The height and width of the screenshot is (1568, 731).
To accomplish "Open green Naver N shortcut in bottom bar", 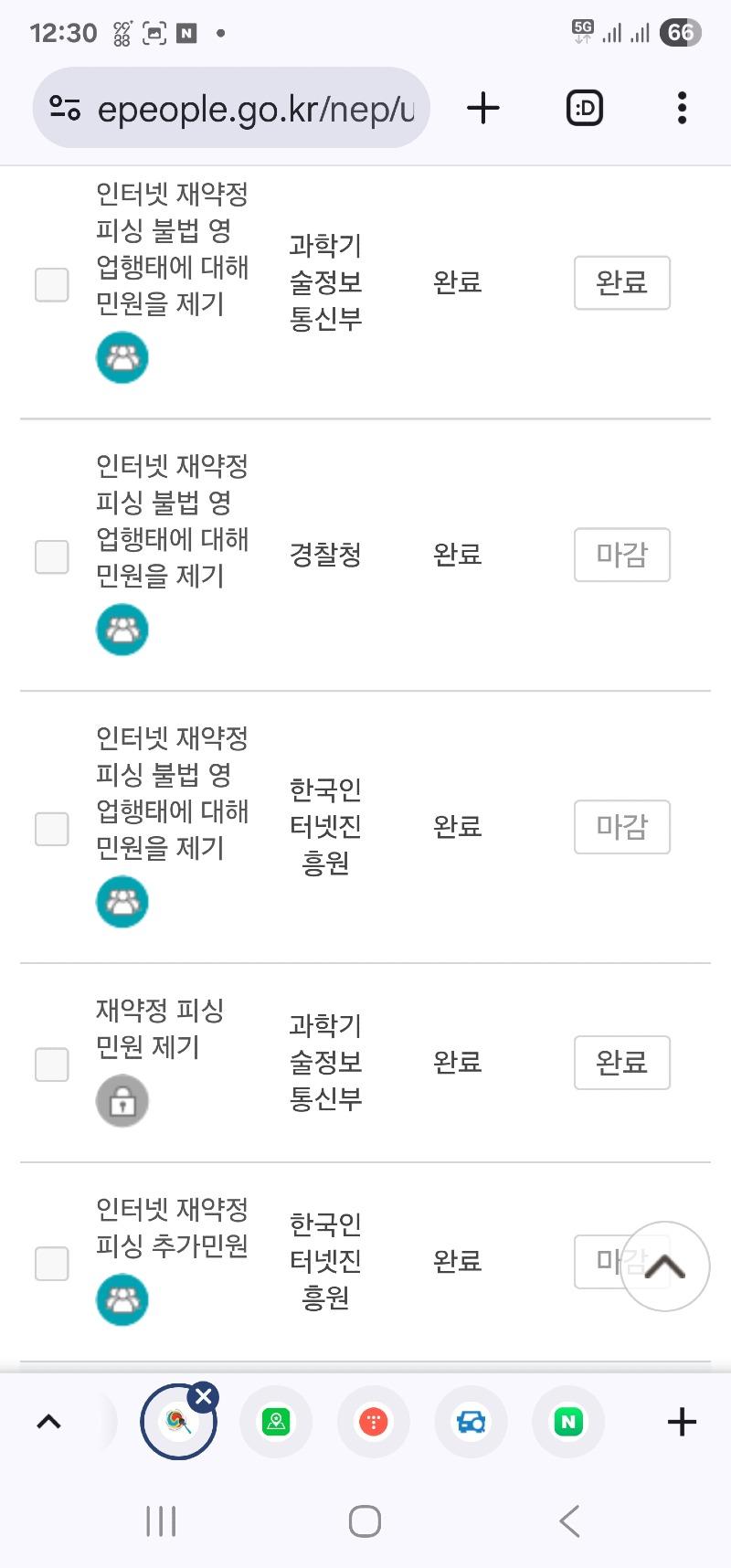I will click(568, 1422).
